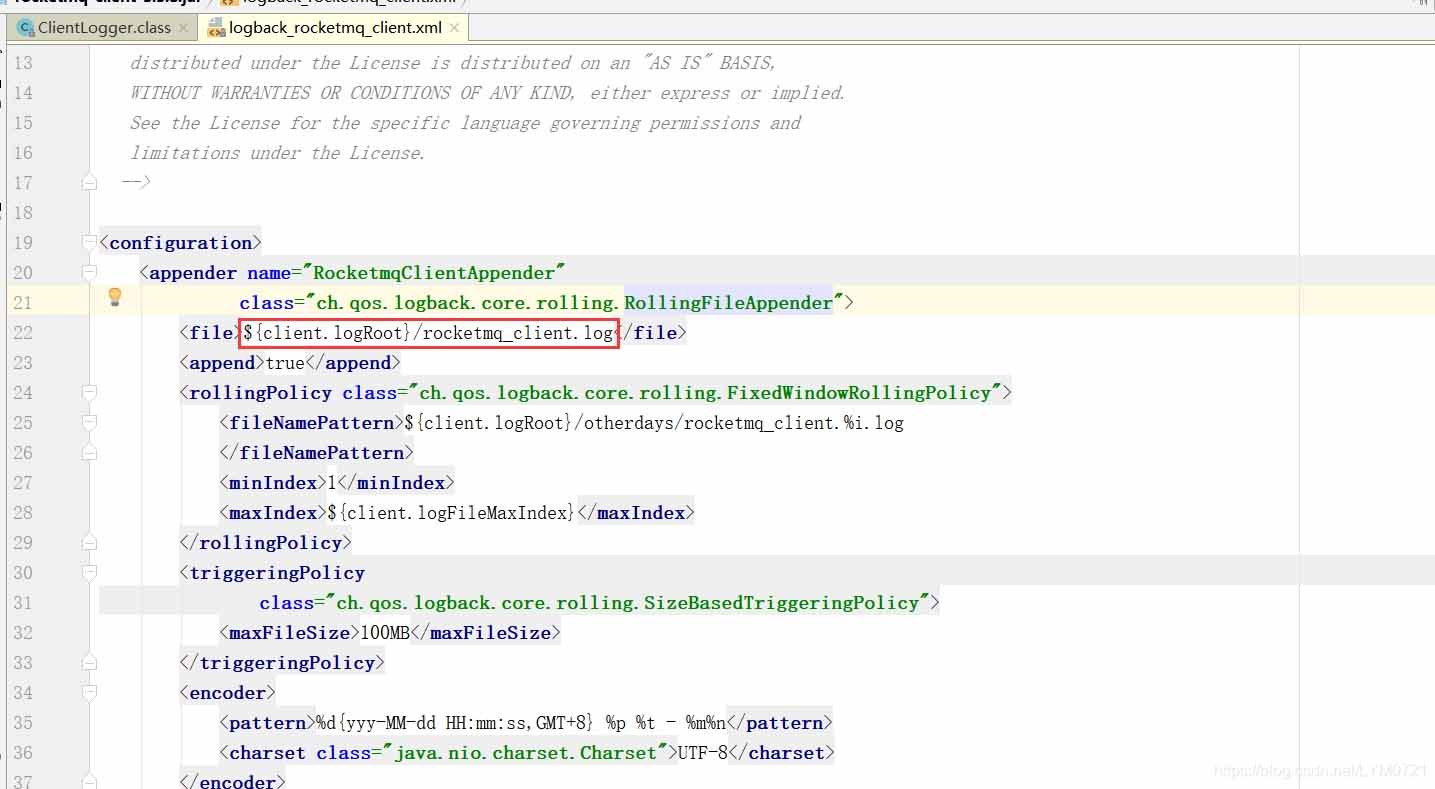This screenshot has height=789, width=1435.
Task: Fold the rollingPolicy block at line 24
Action: 89,393
